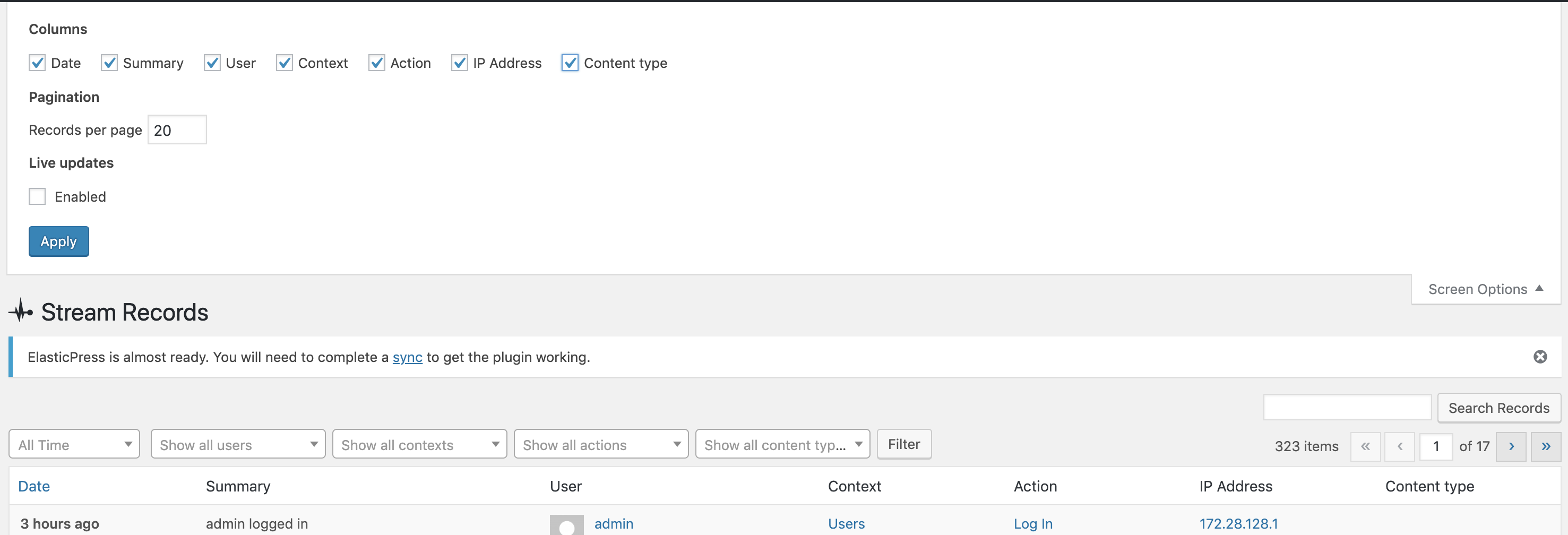Click the Stream pulse icon beside heading
This screenshot has width=1568, height=535.
coord(21,311)
